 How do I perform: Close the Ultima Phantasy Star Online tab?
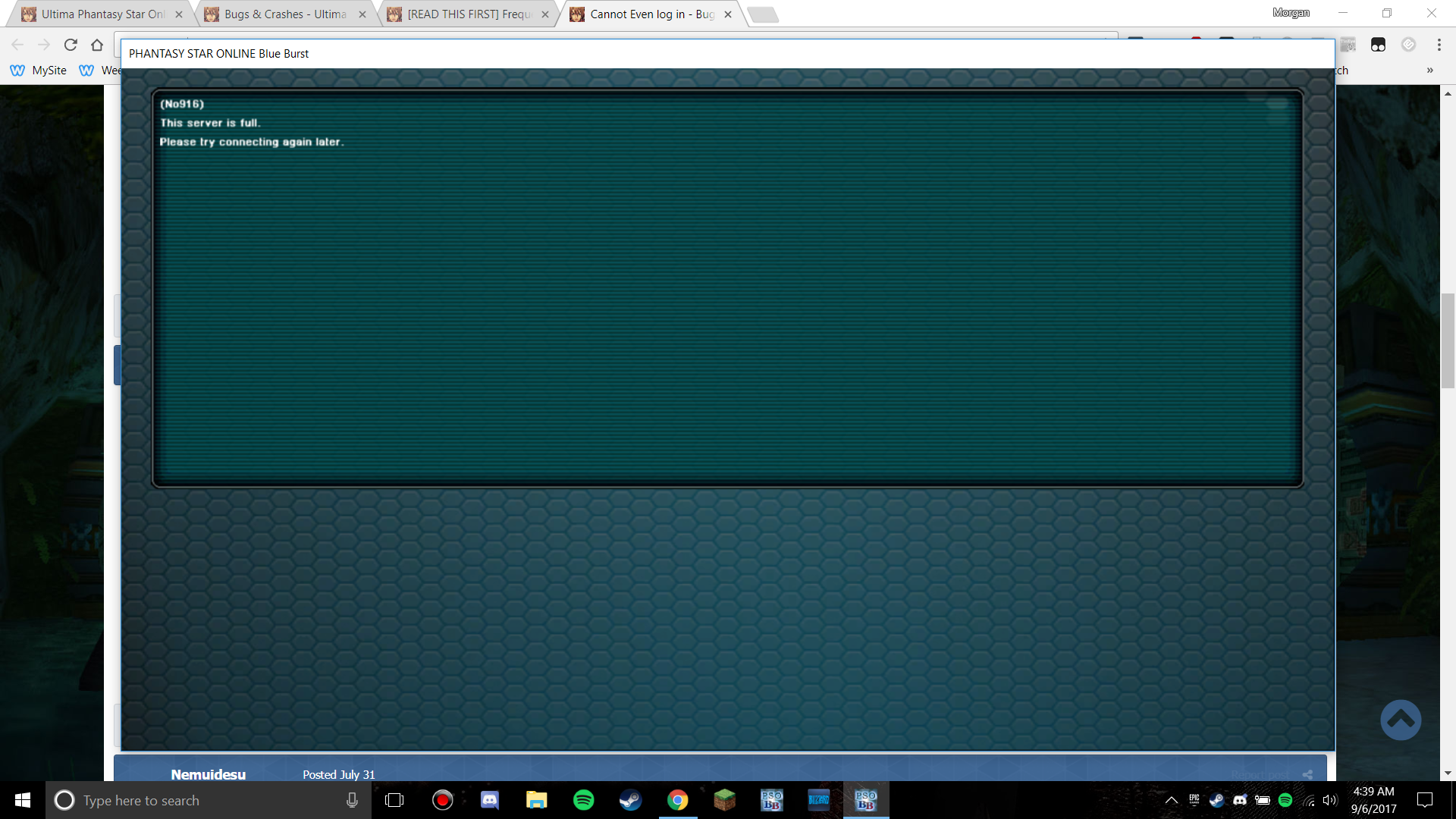pos(179,14)
